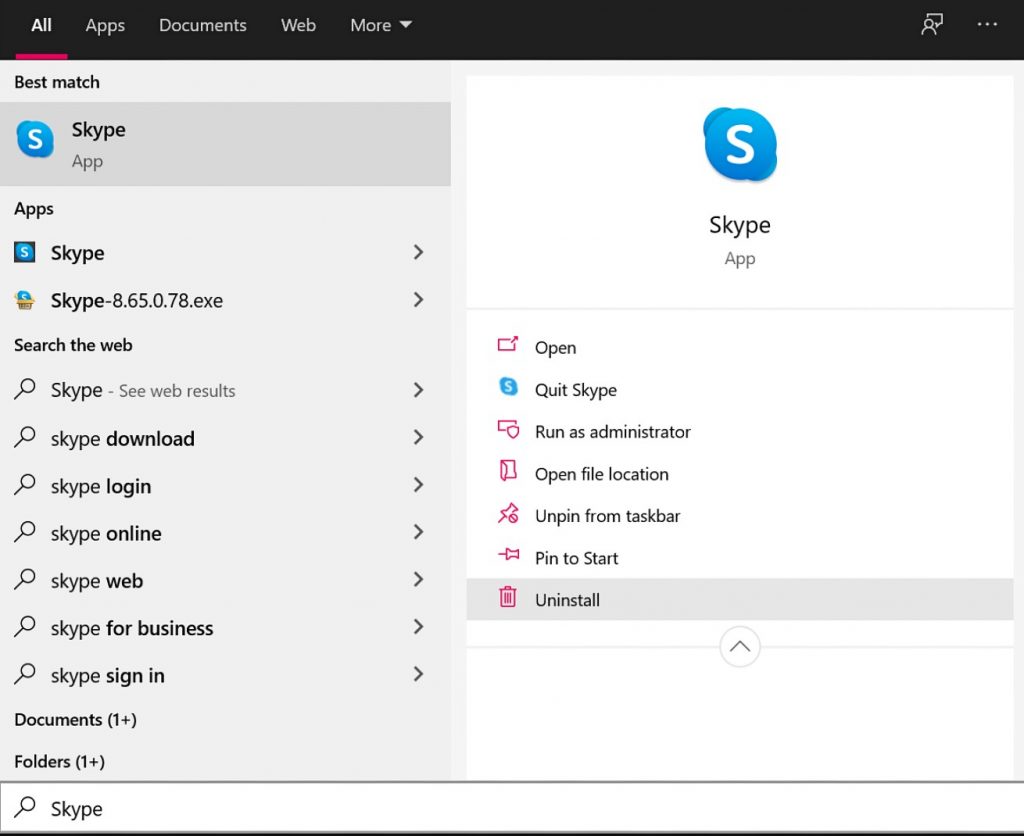This screenshot has width=1024, height=836.
Task: Switch to the Web search tab
Action: 298,25
